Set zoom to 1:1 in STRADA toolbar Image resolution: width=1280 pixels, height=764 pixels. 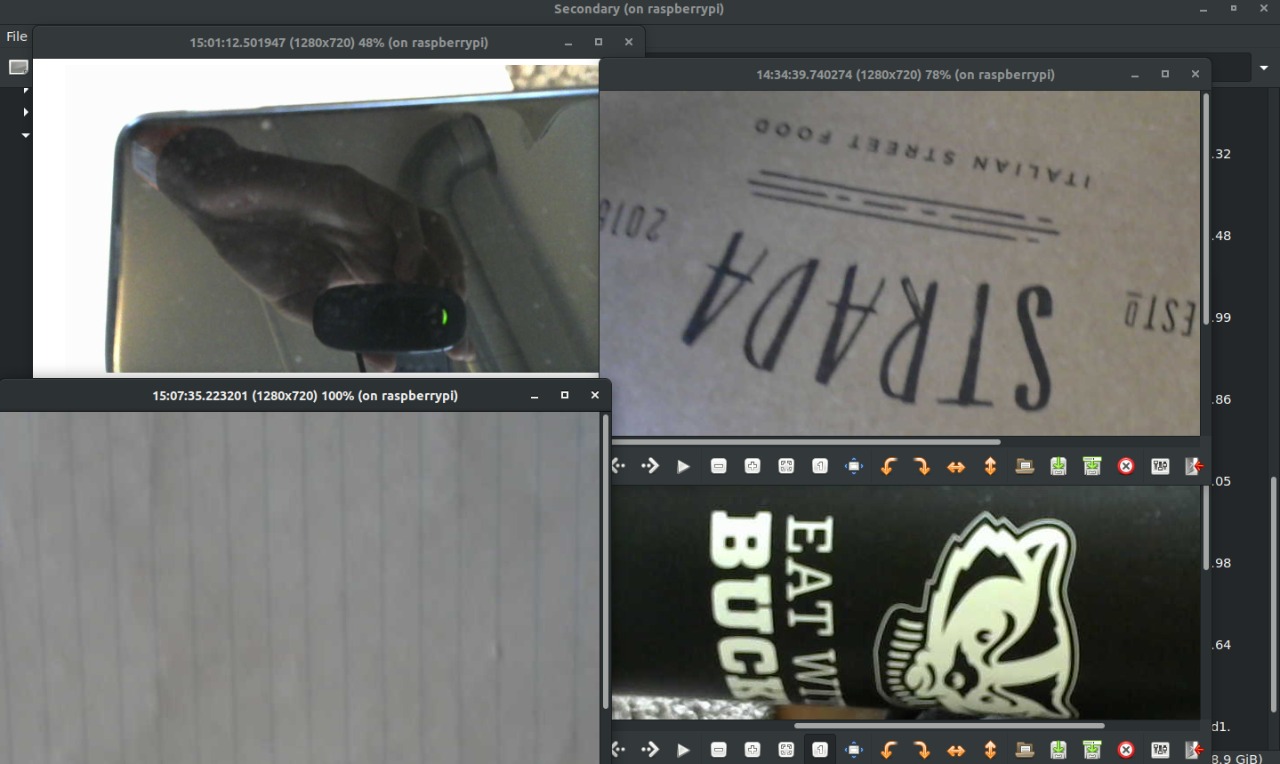(x=820, y=466)
